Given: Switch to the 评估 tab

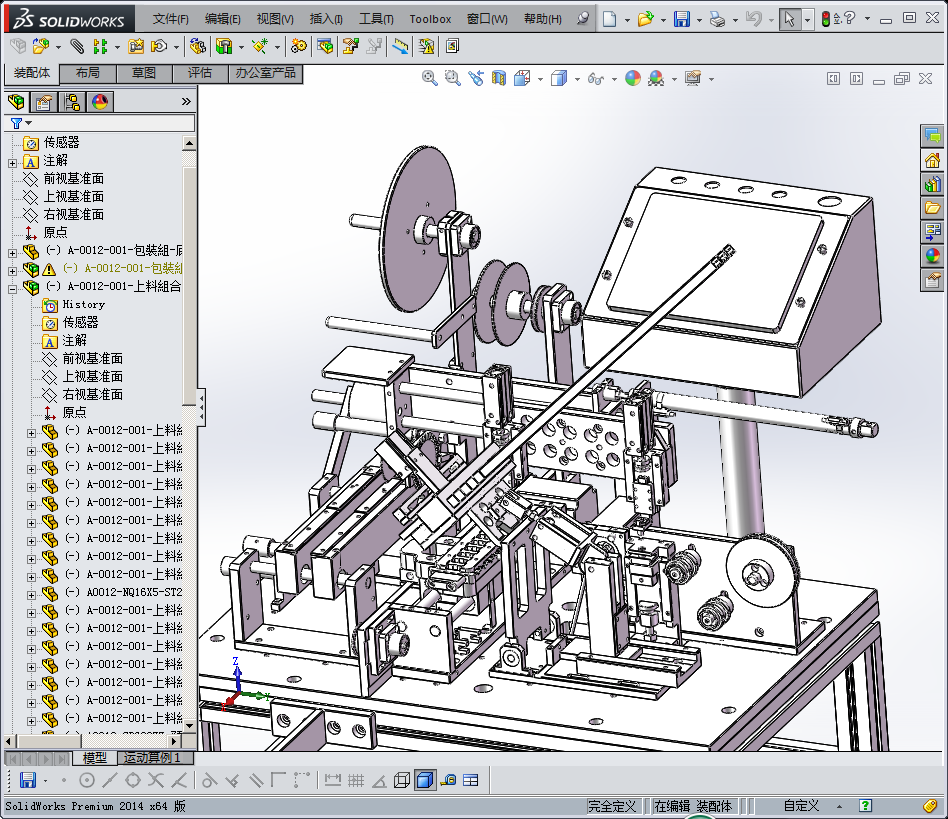Looking at the screenshot, I should 200,73.
